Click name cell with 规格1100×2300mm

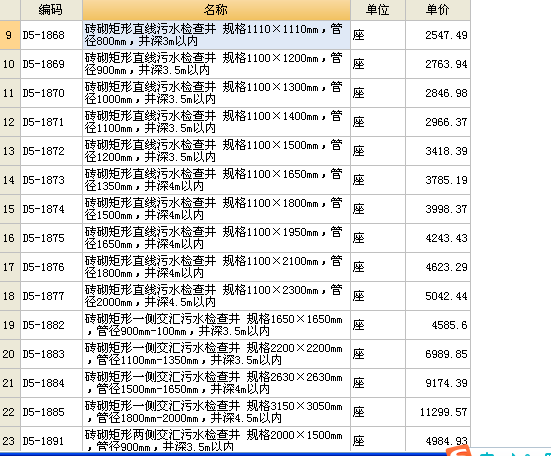[216, 296]
